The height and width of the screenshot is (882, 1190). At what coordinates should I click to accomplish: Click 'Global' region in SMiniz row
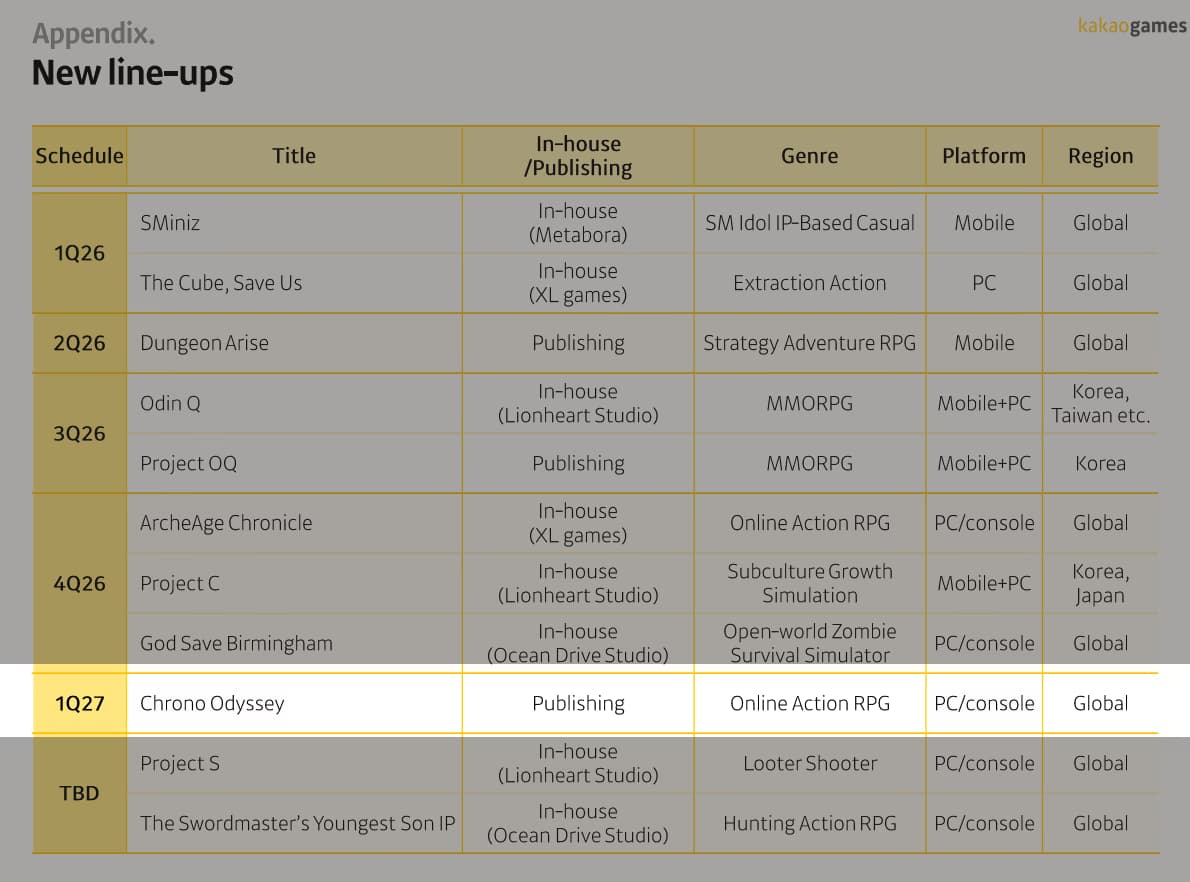[x=1100, y=223]
